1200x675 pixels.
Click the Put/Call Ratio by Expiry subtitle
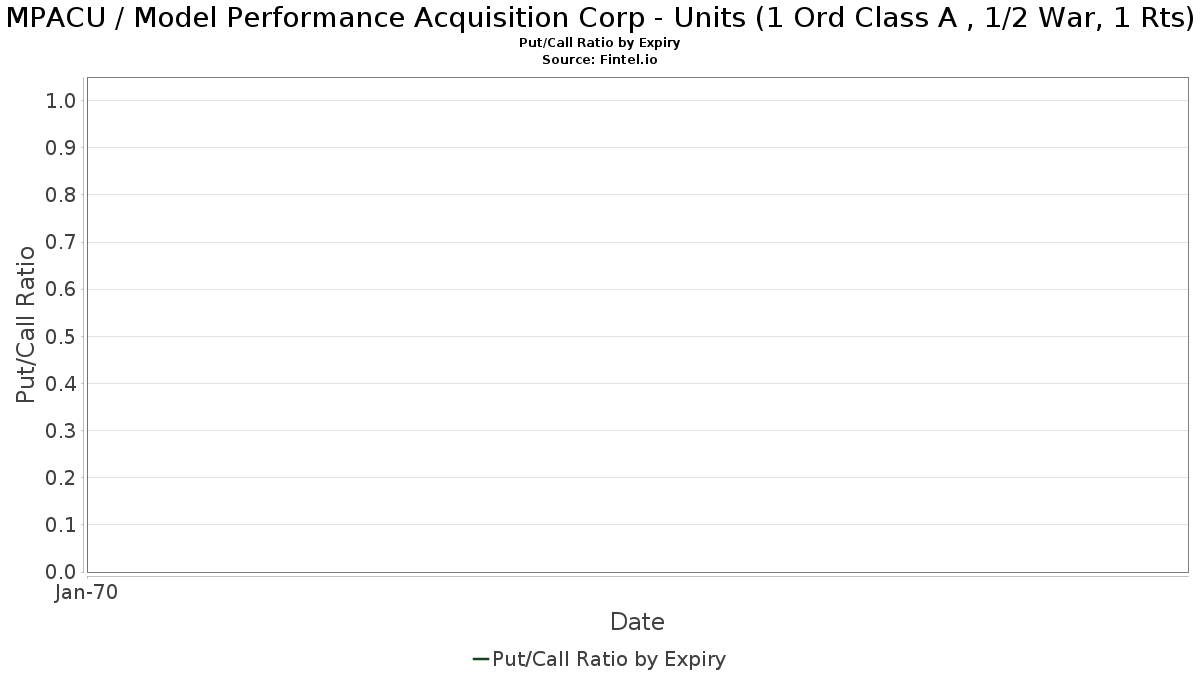[600, 43]
